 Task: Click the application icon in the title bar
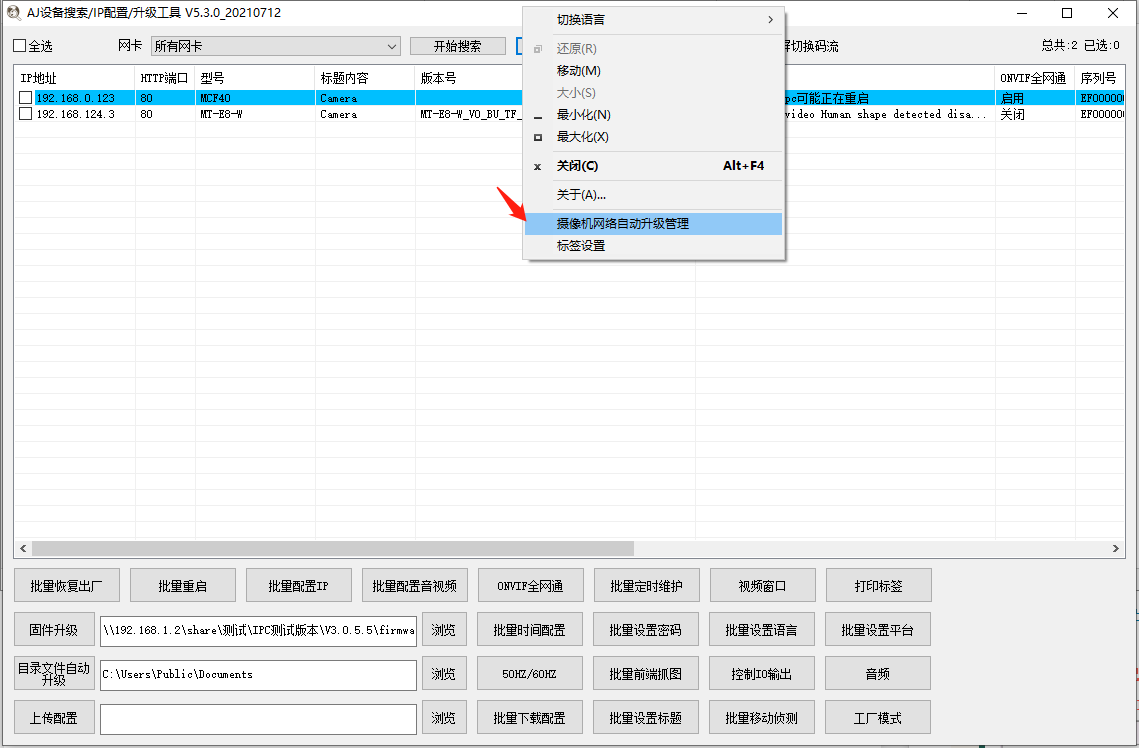point(12,12)
